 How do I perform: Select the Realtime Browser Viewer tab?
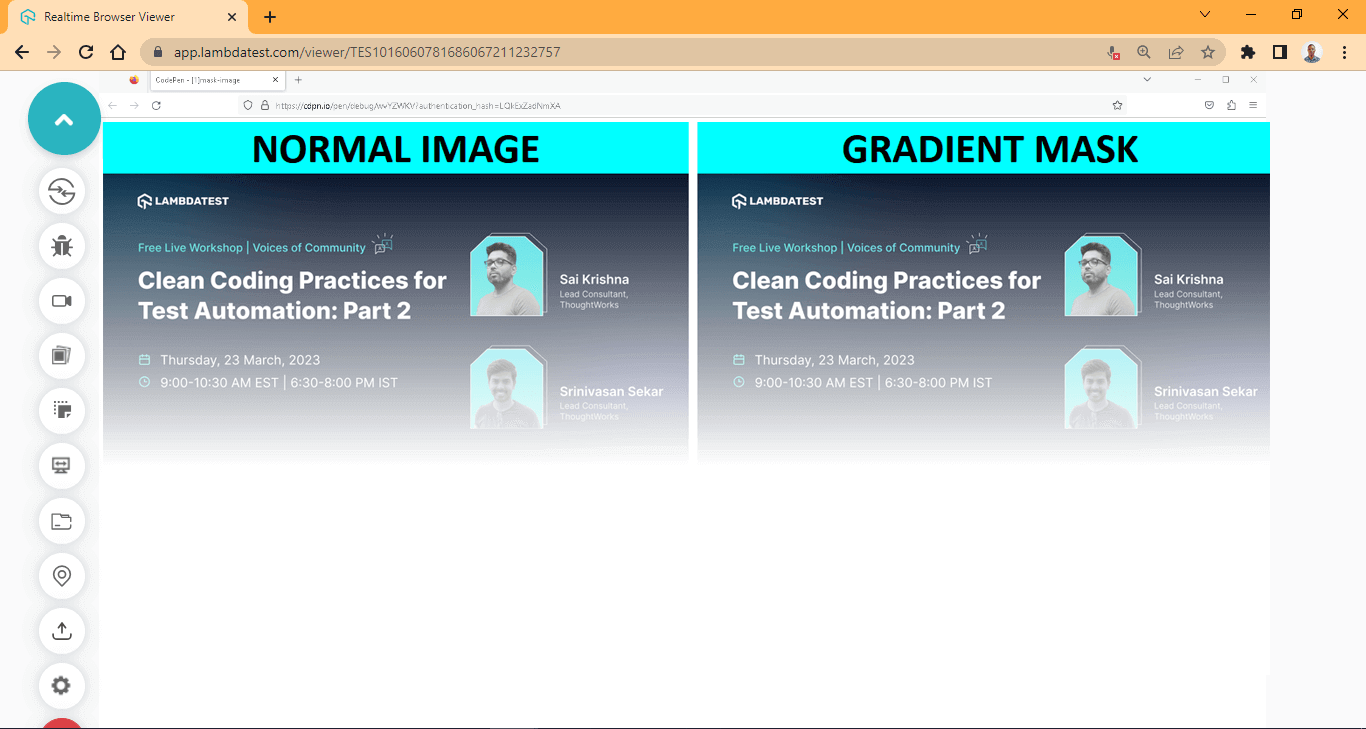[x=128, y=17]
